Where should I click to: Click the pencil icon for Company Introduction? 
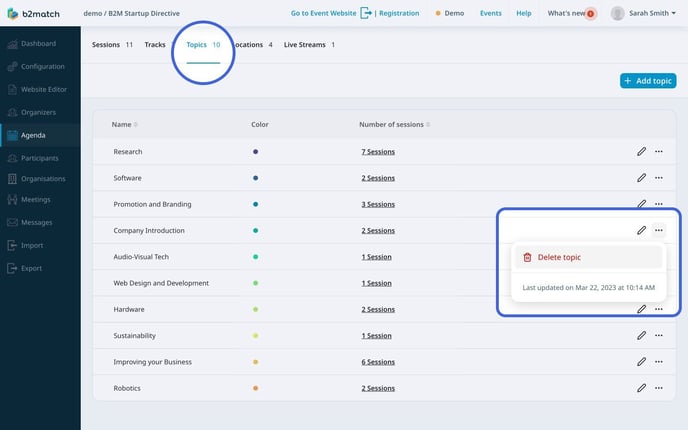click(641, 230)
